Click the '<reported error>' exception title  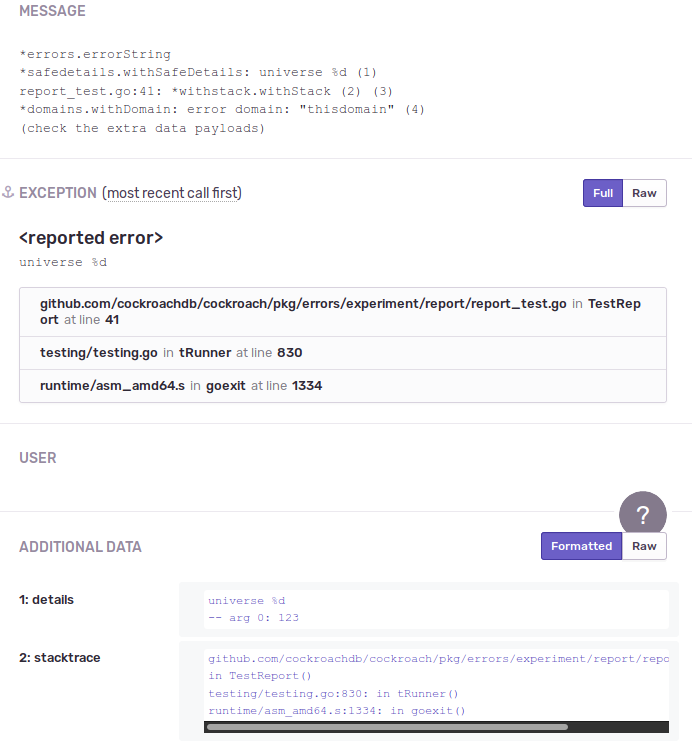(x=91, y=238)
